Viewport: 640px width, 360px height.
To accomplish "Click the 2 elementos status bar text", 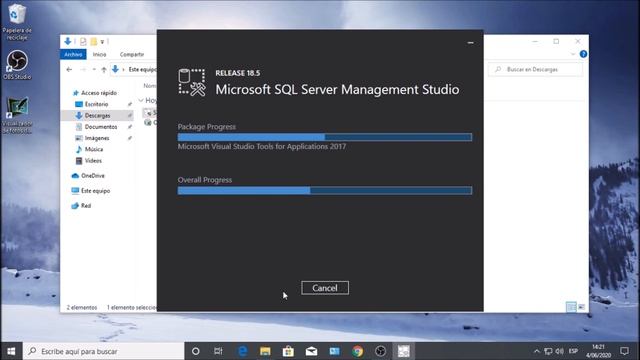I will coord(82,307).
